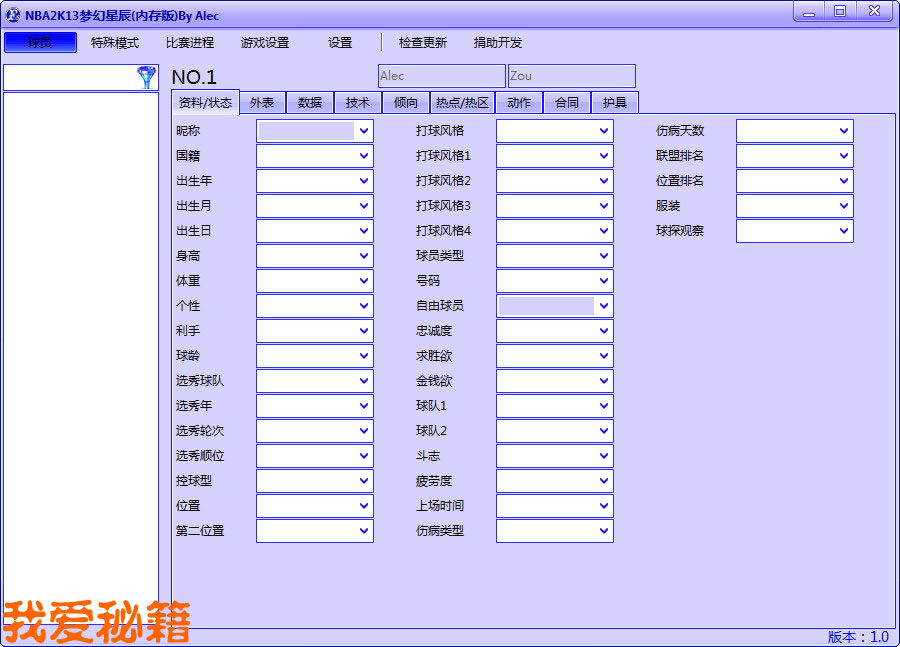Click the 检查更新 button

tap(423, 43)
